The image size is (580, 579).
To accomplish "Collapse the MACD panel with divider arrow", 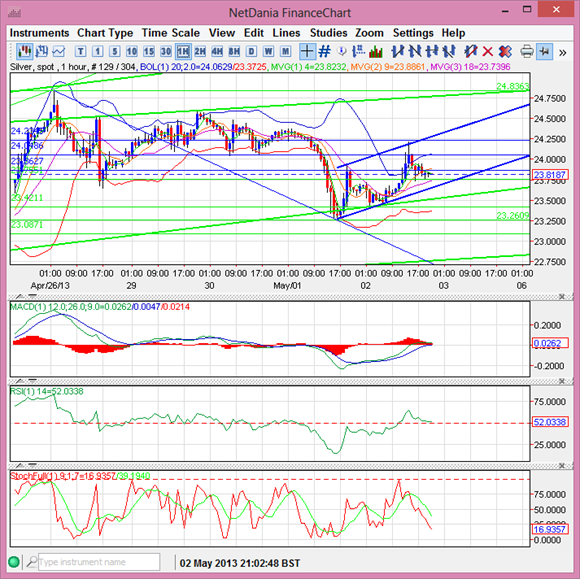I will (33, 296).
